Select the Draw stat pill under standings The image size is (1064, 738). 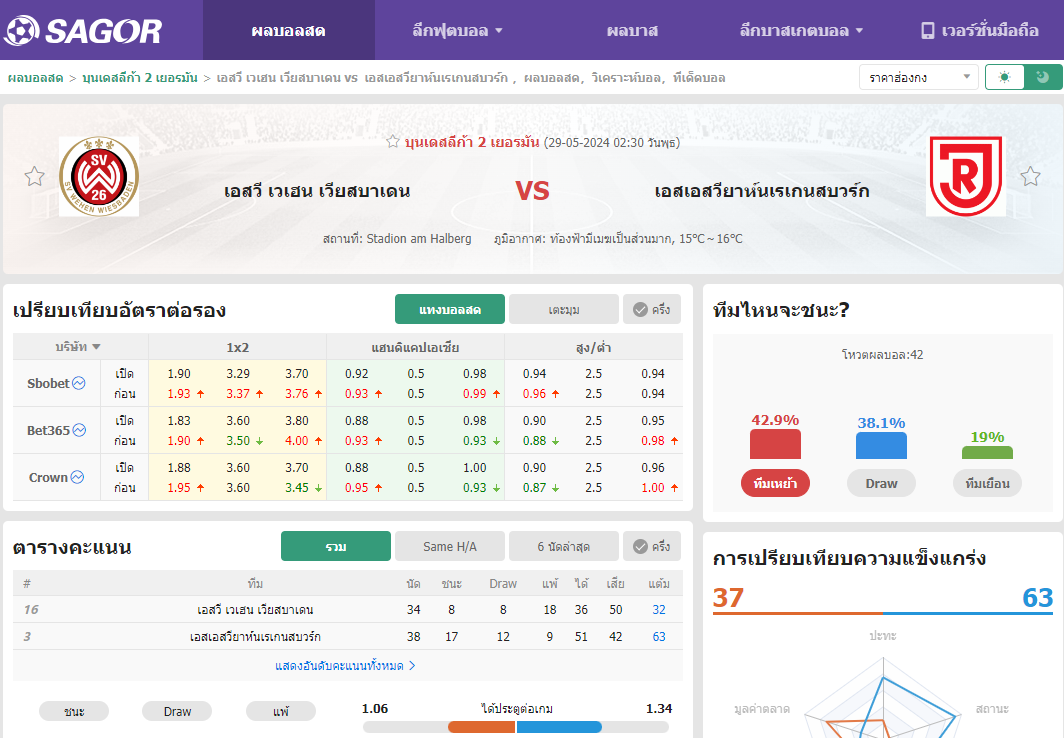pos(177,711)
